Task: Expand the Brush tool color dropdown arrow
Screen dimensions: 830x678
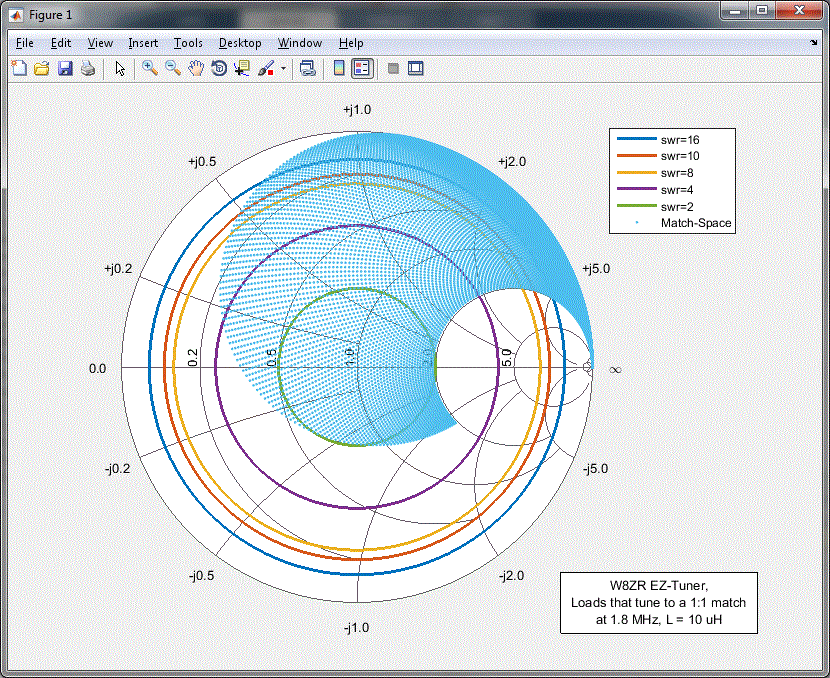Action: pos(283,69)
